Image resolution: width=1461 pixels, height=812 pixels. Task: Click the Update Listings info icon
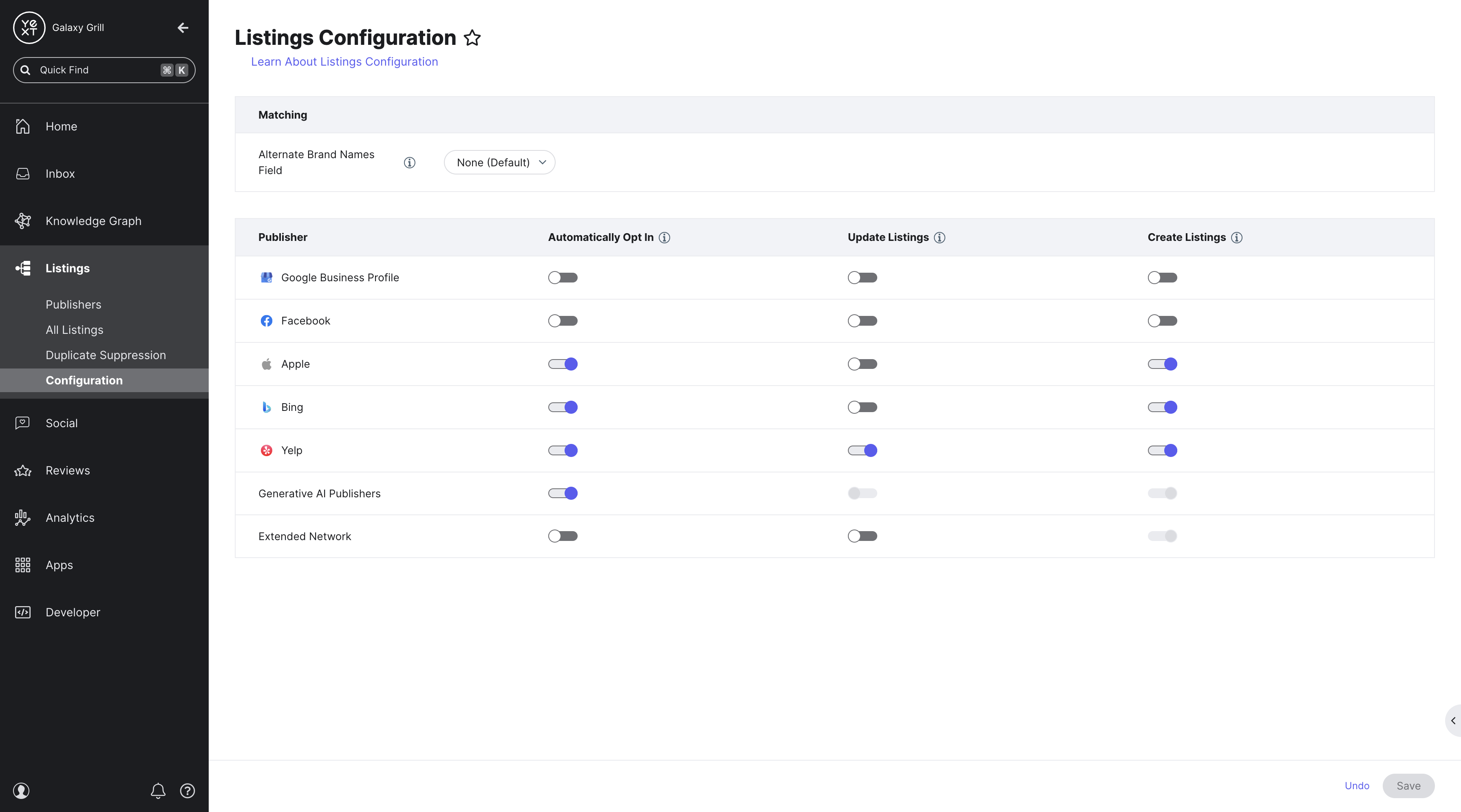click(939, 238)
